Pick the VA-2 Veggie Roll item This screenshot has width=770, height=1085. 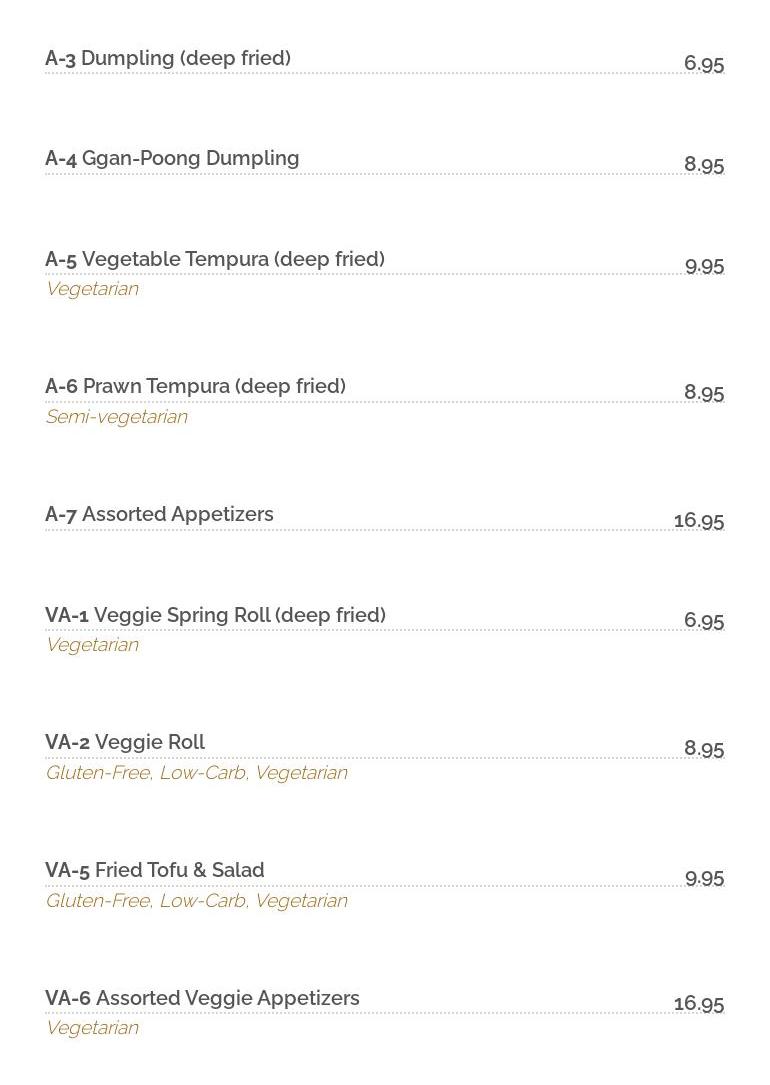[x=125, y=743]
